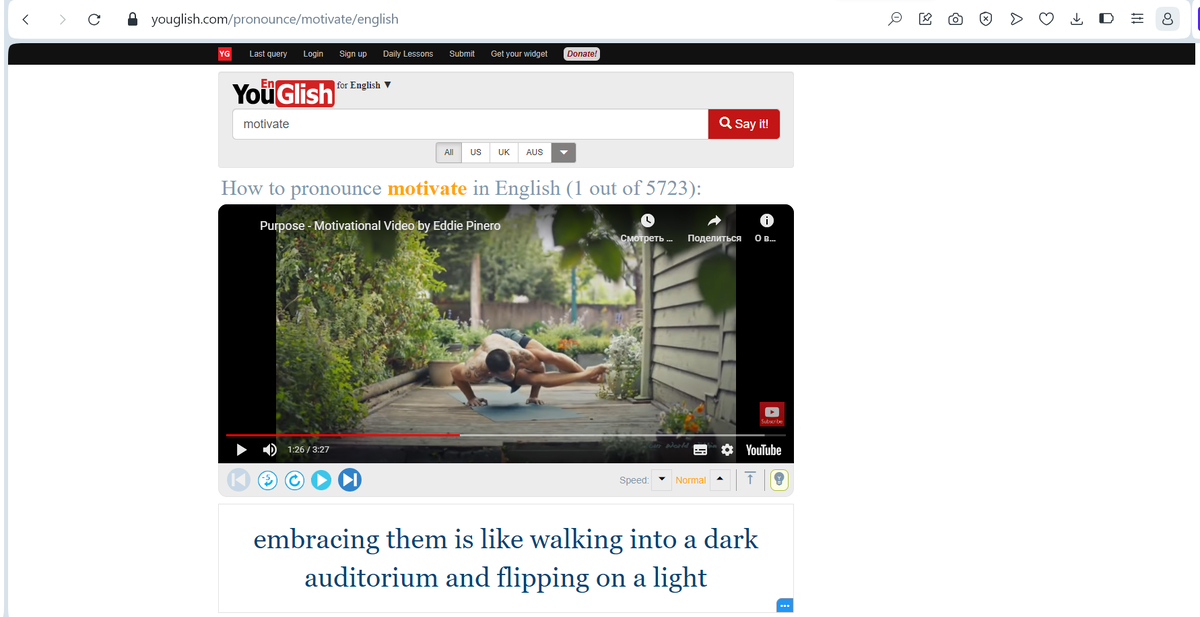Click the red 'Say it!' button
Viewport: 1200px width, 617px height.
743,123
